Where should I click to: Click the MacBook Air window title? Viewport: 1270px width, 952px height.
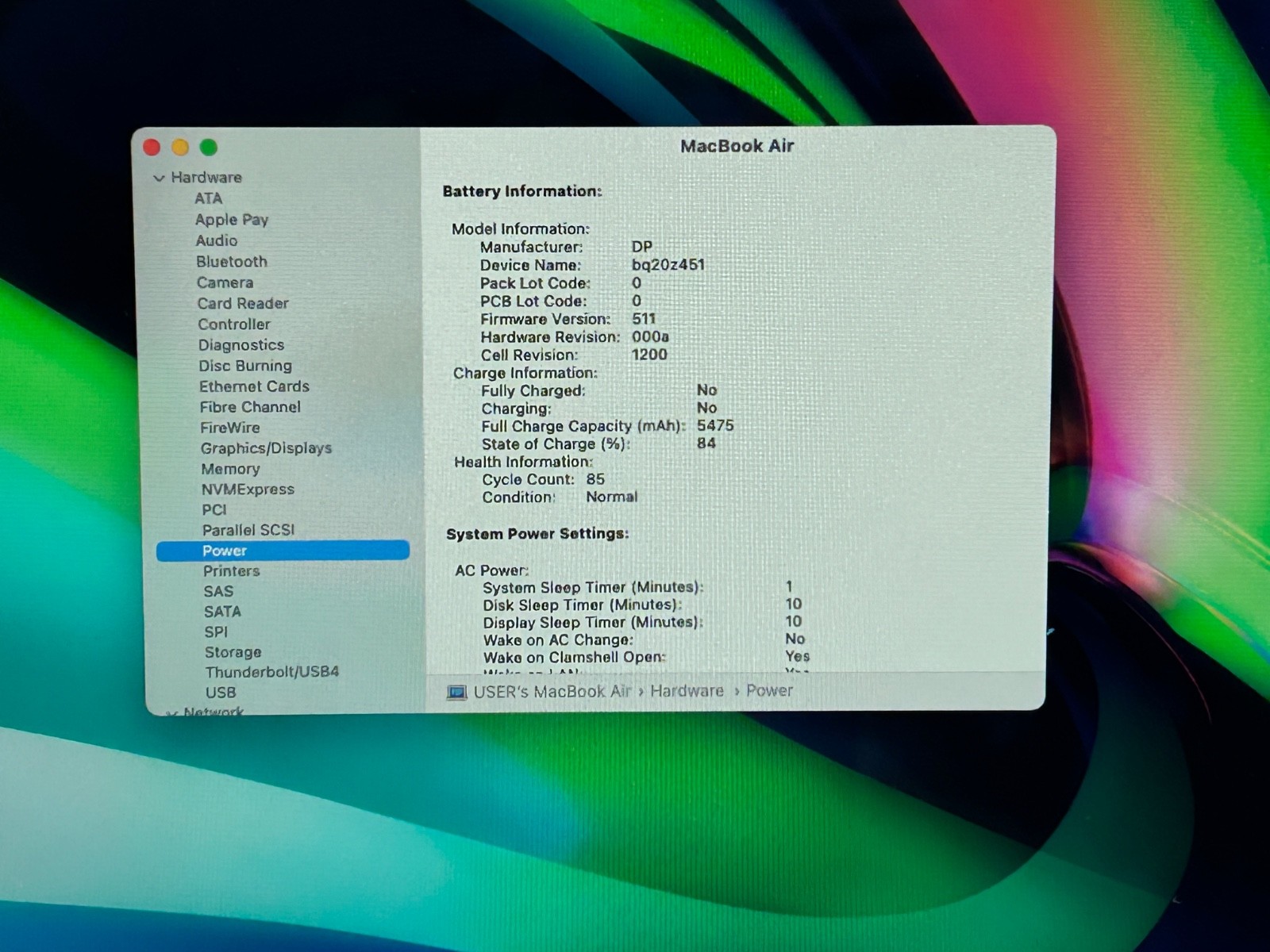(x=737, y=146)
